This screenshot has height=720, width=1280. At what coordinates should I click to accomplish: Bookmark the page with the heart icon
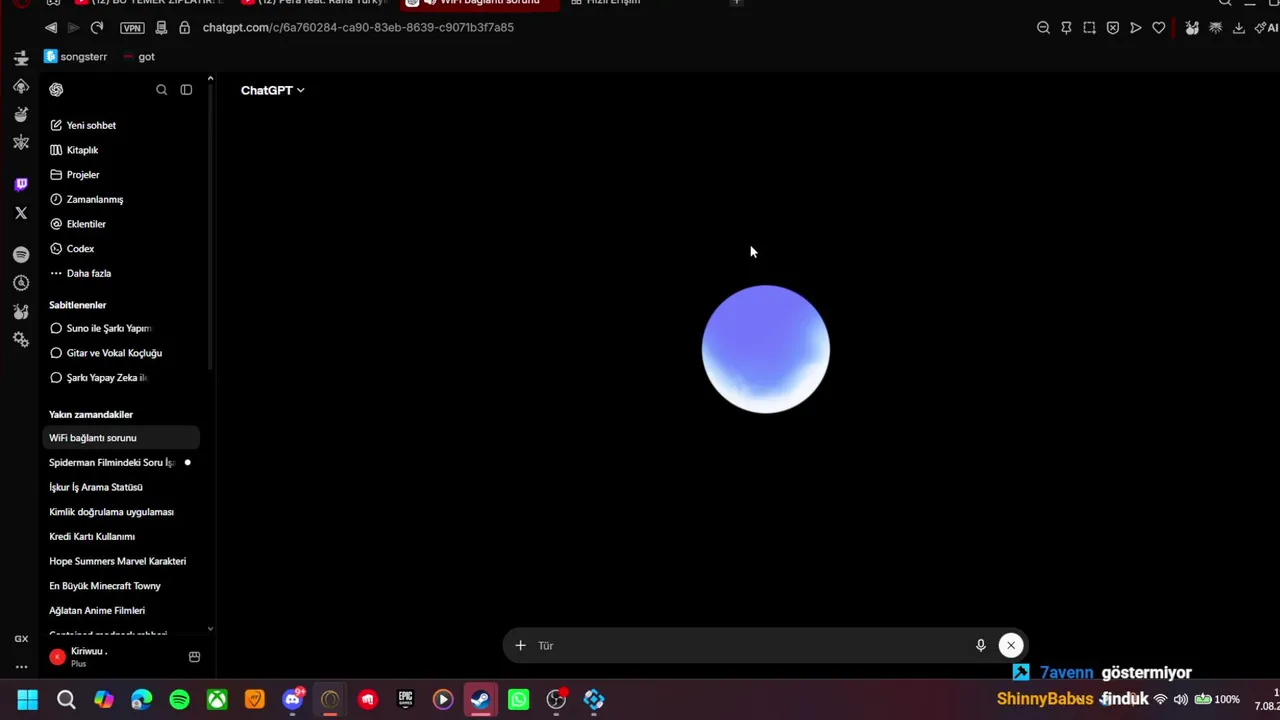(x=1159, y=28)
